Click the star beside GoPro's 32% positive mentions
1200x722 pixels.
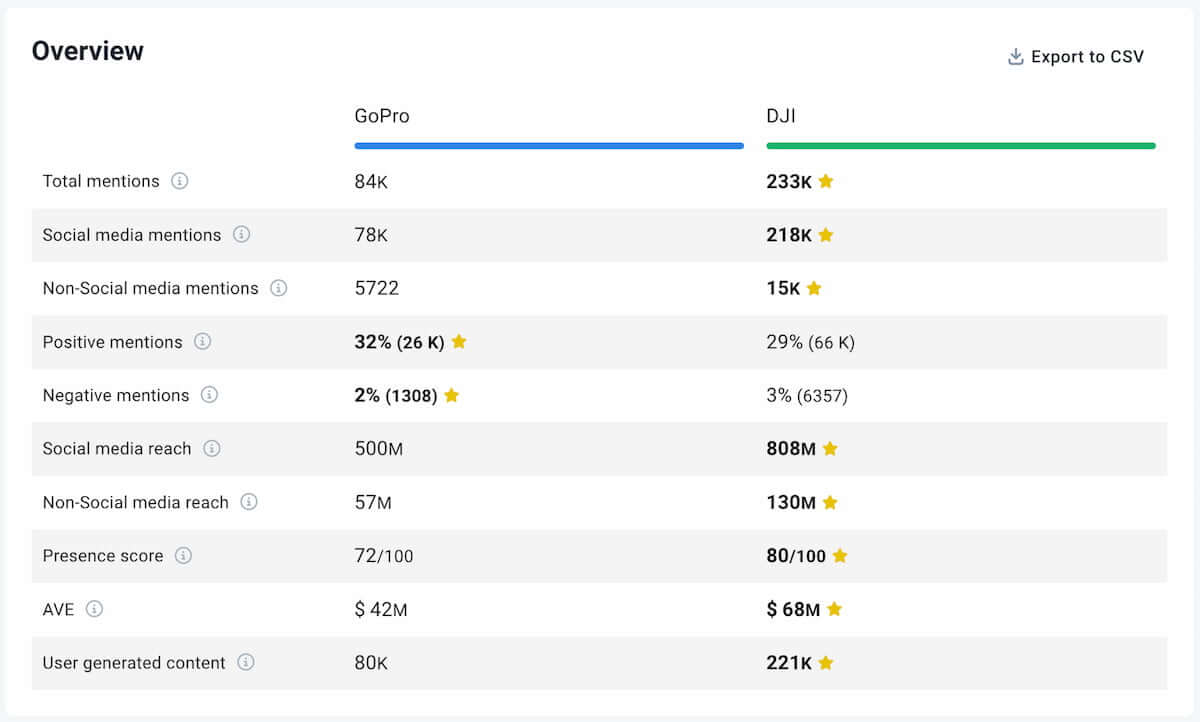[459, 342]
